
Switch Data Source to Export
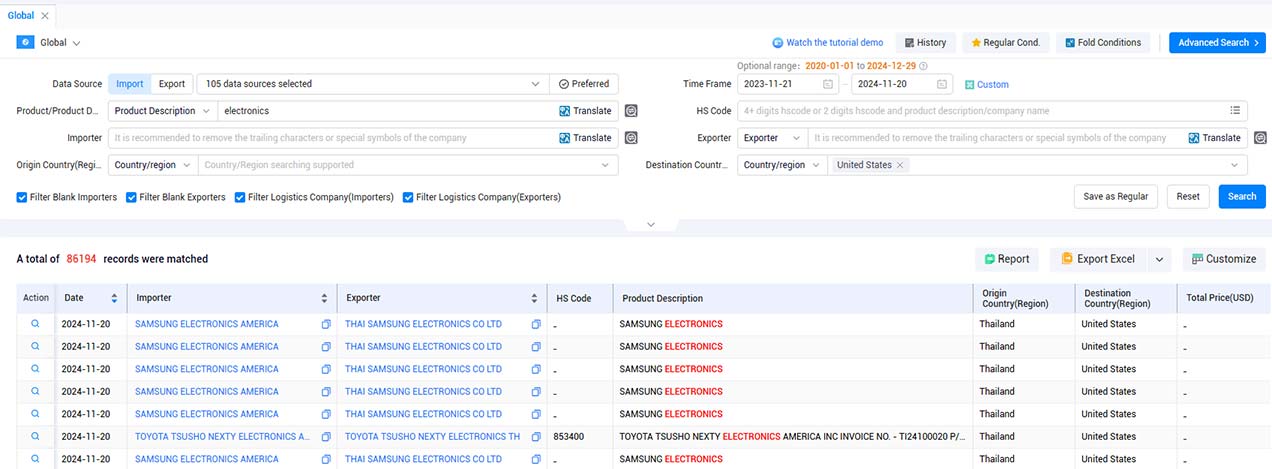[171, 84]
